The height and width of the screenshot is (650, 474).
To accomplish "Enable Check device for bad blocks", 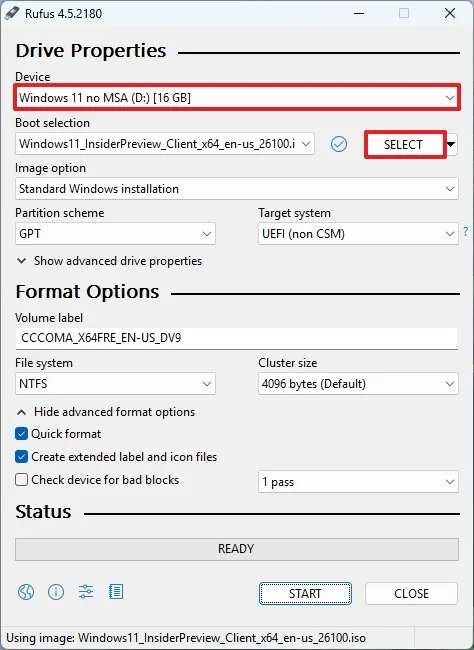I will [x=21, y=480].
